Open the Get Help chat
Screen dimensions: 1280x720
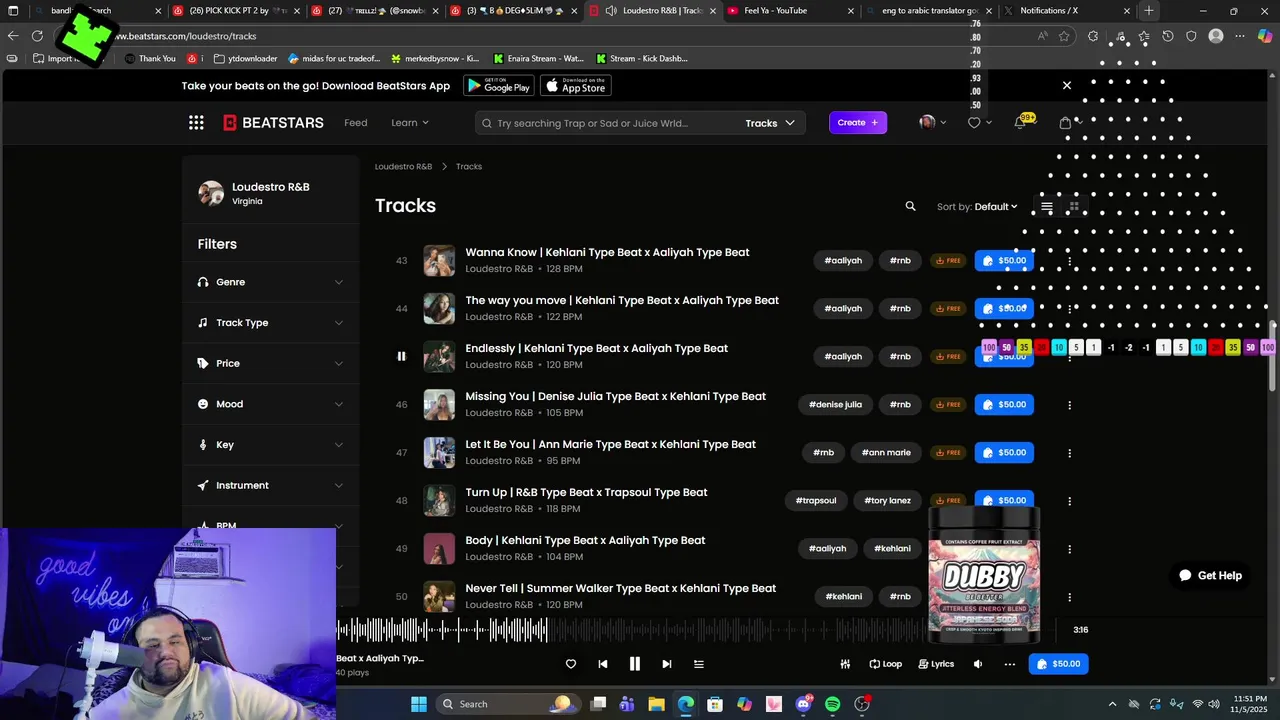(1210, 575)
